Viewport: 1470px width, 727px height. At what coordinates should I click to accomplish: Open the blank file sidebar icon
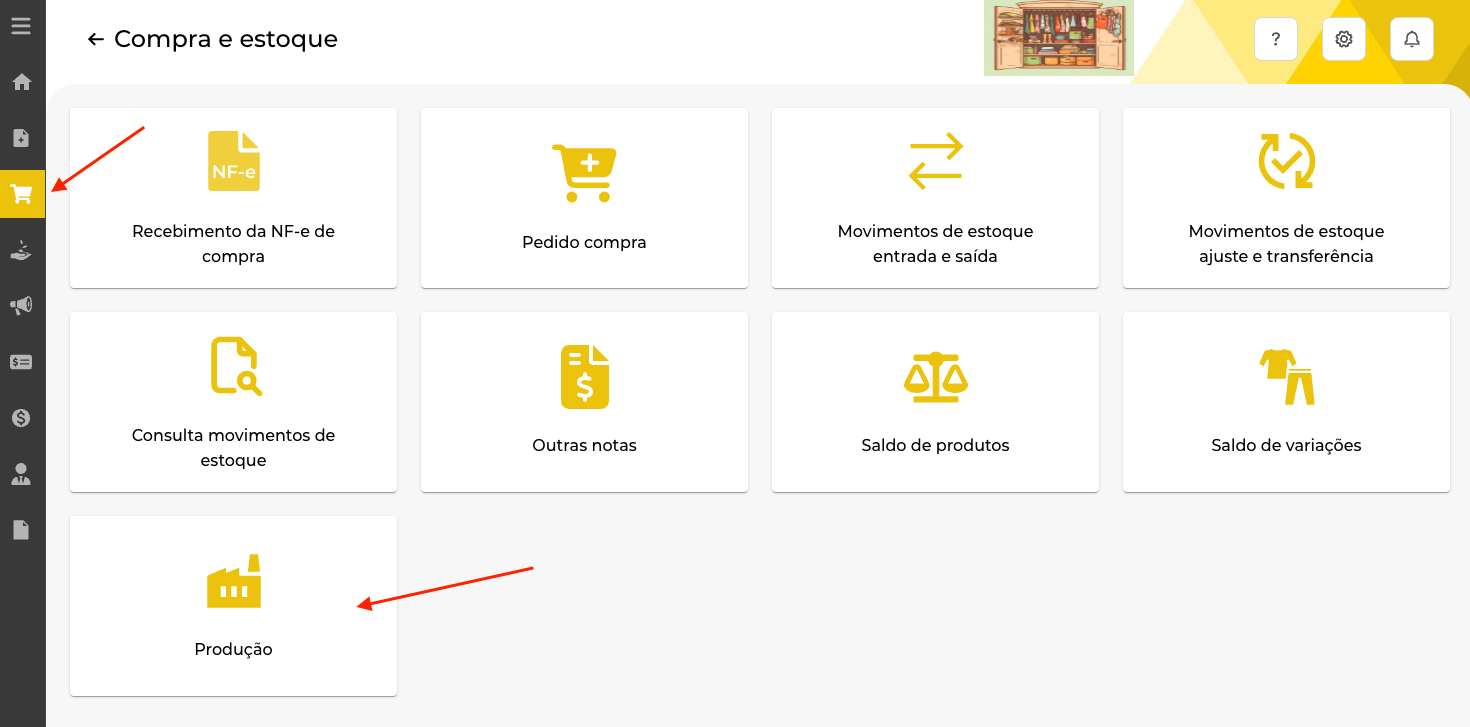pos(21,530)
